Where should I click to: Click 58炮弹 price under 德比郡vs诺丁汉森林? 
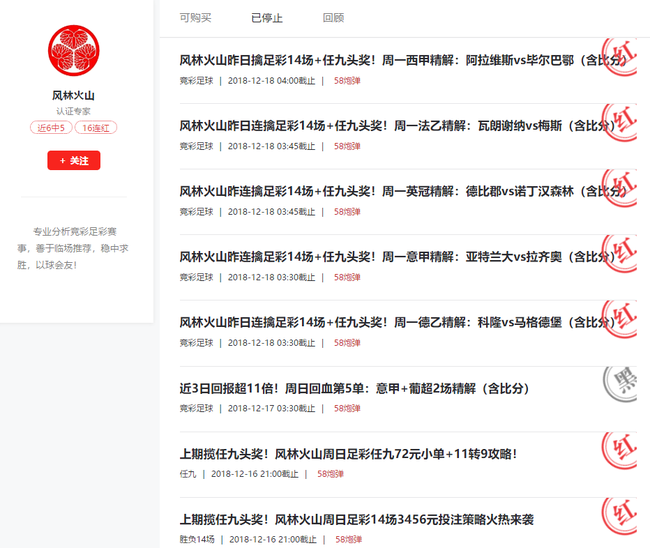(x=347, y=212)
